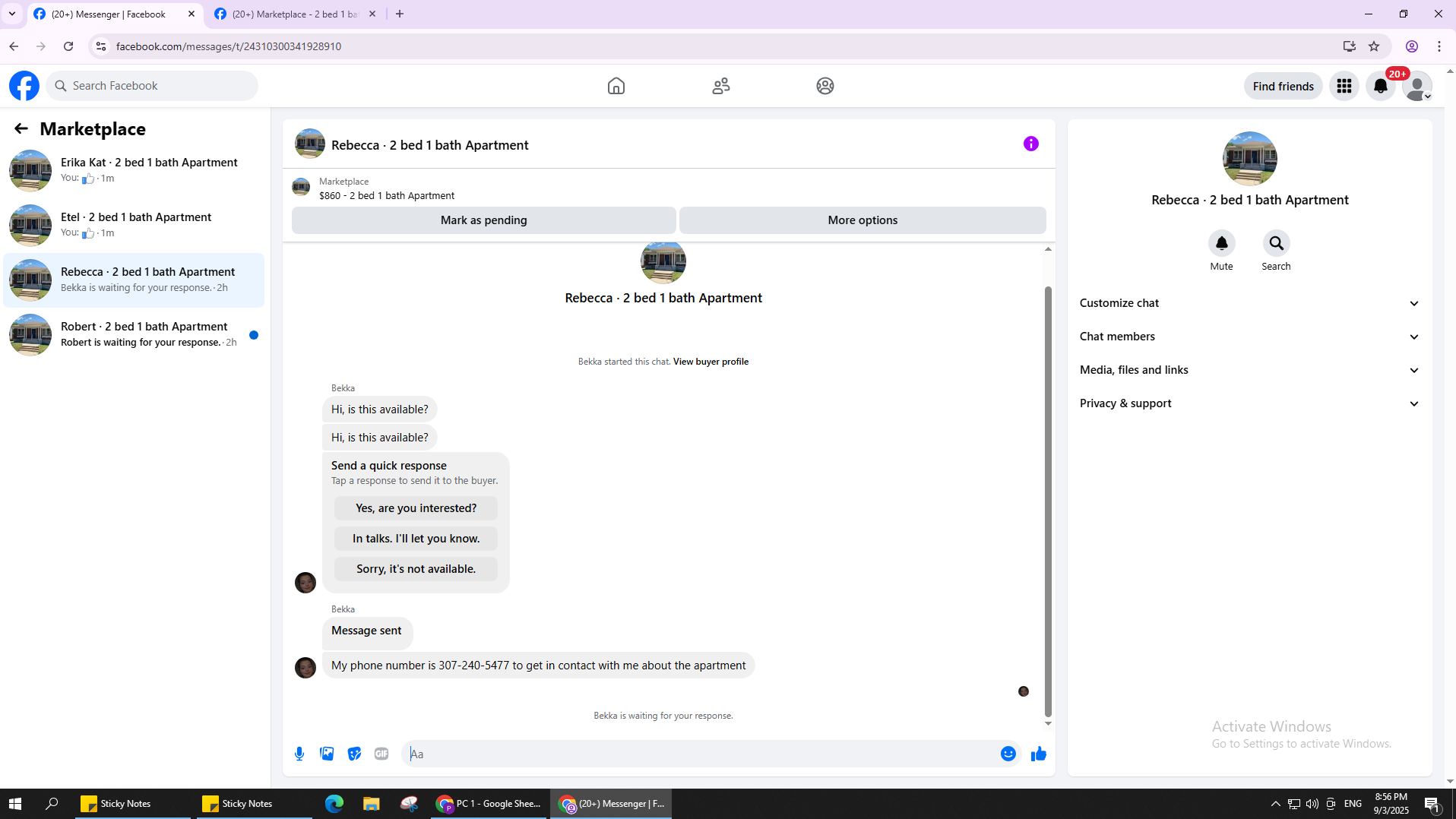Click the chat scrollbar up arrow
1456x819 pixels.
click(1048, 249)
